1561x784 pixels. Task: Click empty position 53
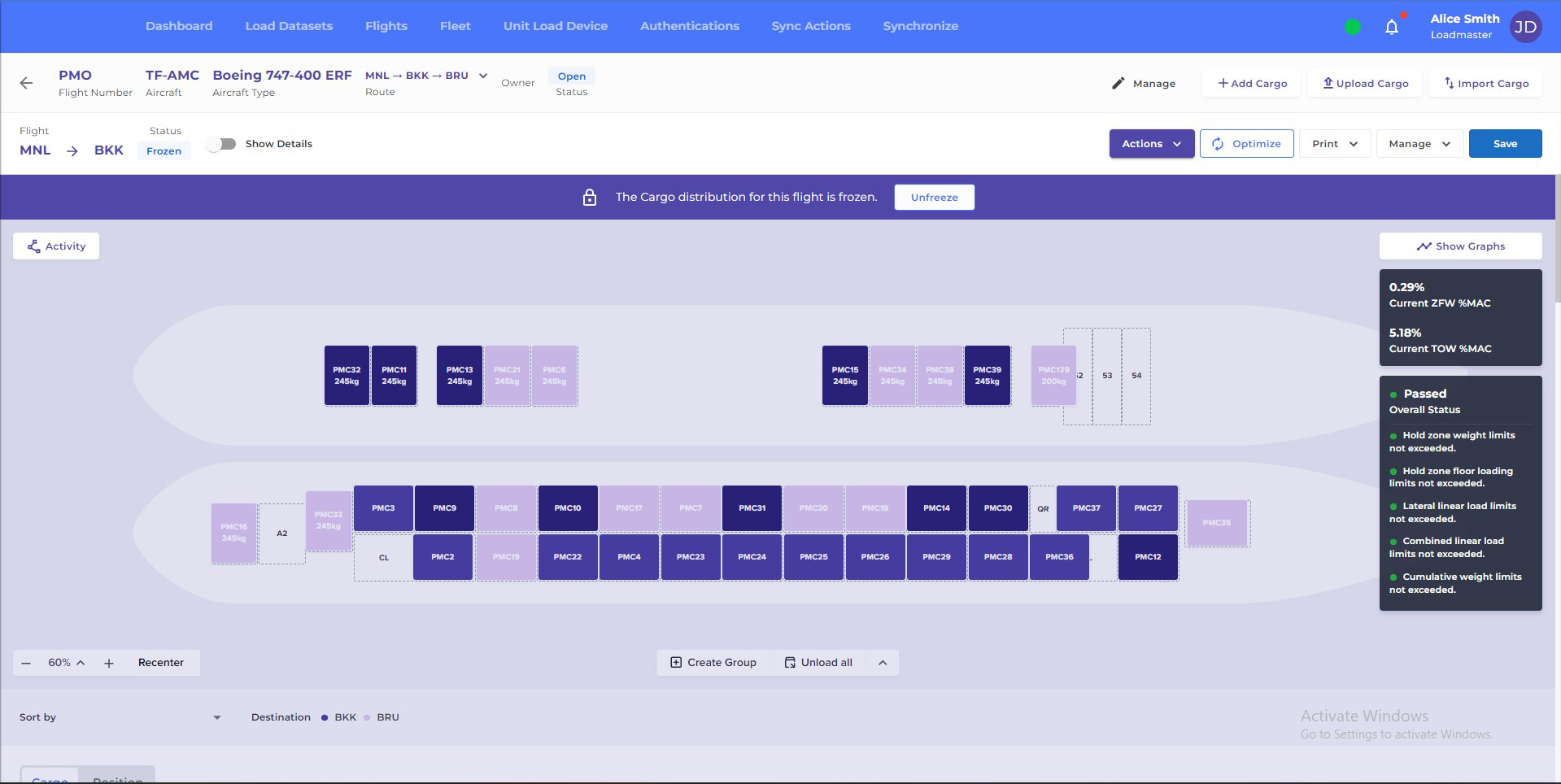[1107, 376]
